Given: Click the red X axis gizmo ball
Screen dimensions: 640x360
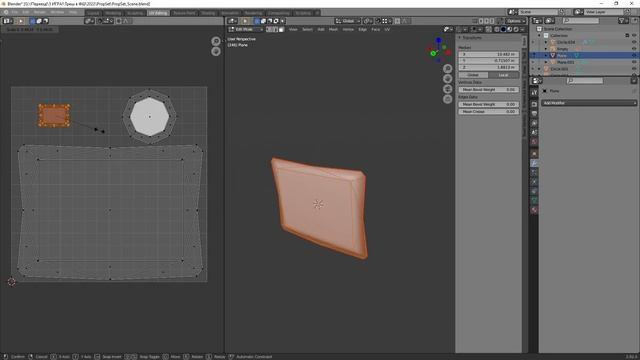Looking at the screenshot, I should coord(448,53).
